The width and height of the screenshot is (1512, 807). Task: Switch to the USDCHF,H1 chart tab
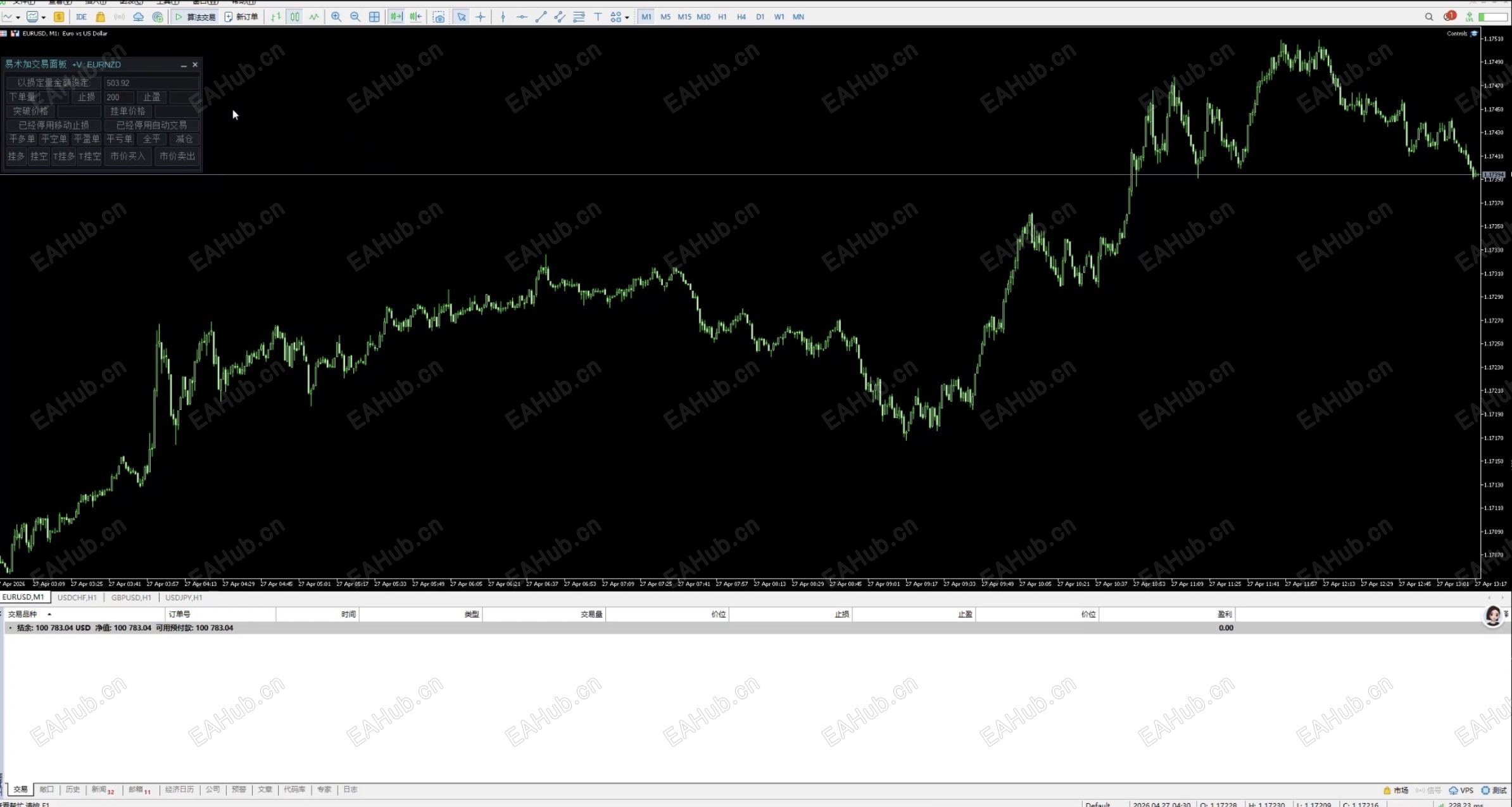[x=77, y=597]
